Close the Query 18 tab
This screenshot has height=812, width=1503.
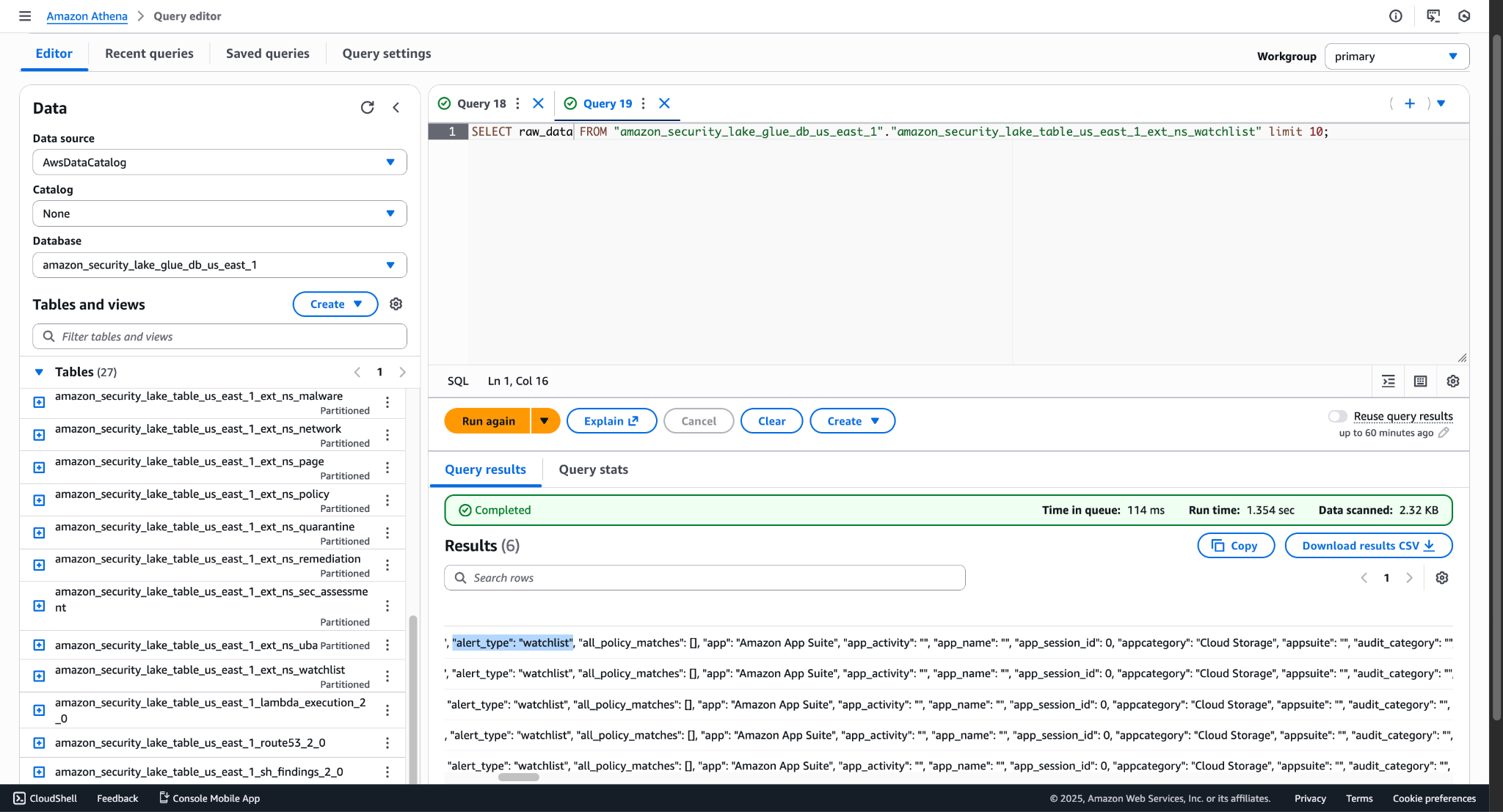[x=538, y=103]
